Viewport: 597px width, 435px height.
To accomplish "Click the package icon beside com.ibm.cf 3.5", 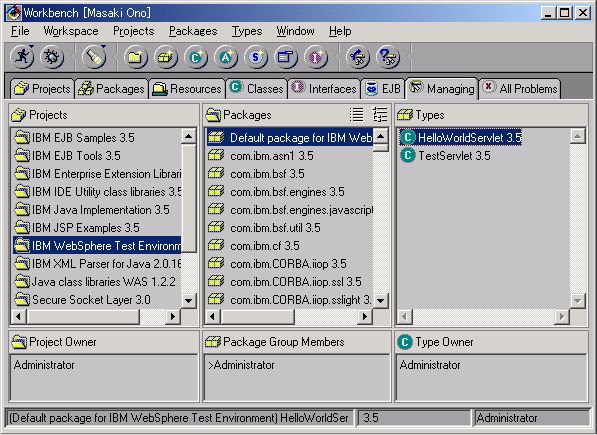I will tap(216, 245).
